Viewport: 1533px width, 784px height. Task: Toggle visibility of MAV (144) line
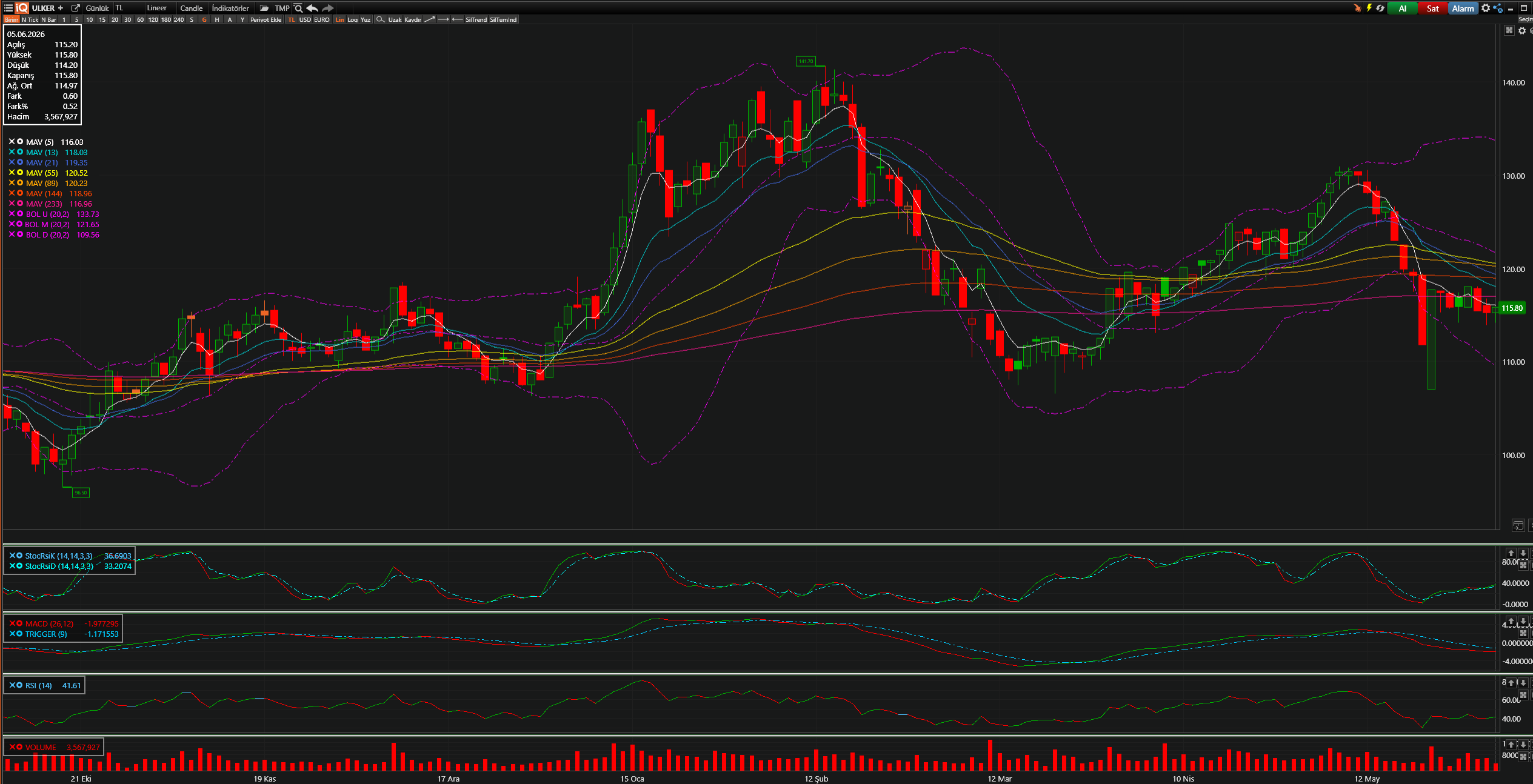(20, 193)
